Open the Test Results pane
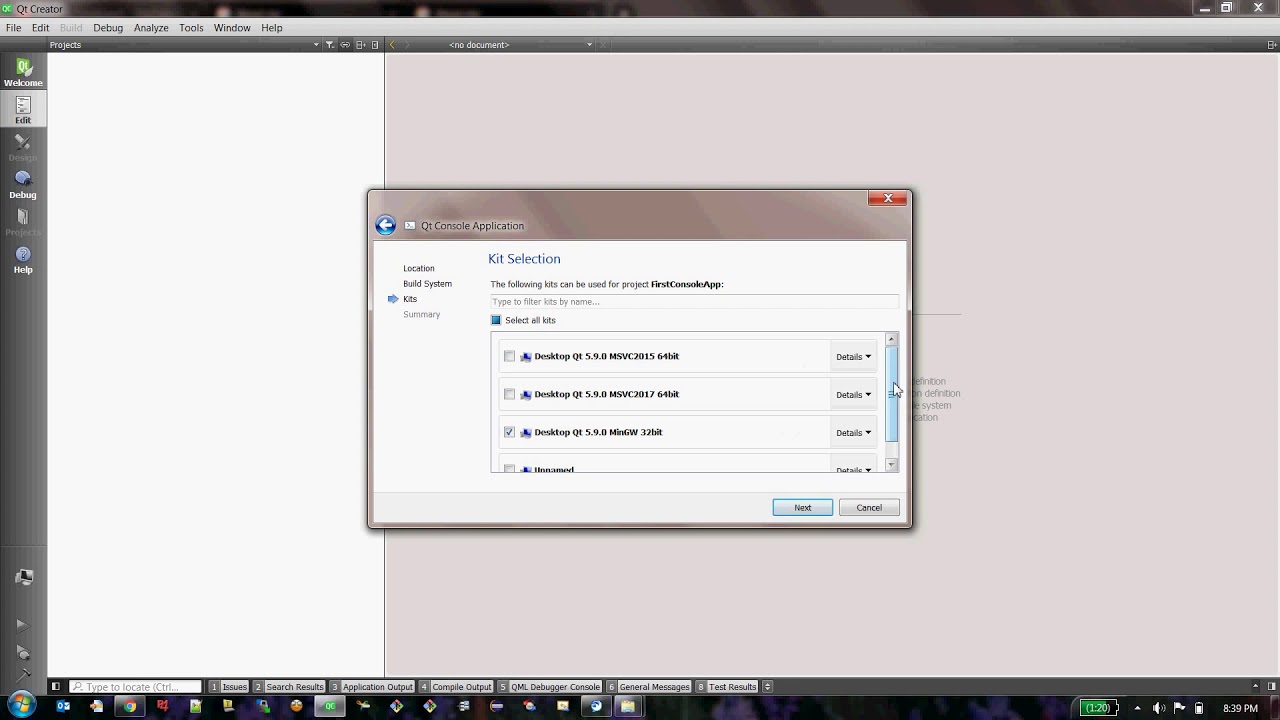The width and height of the screenshot is (1280, 720). 727,687
